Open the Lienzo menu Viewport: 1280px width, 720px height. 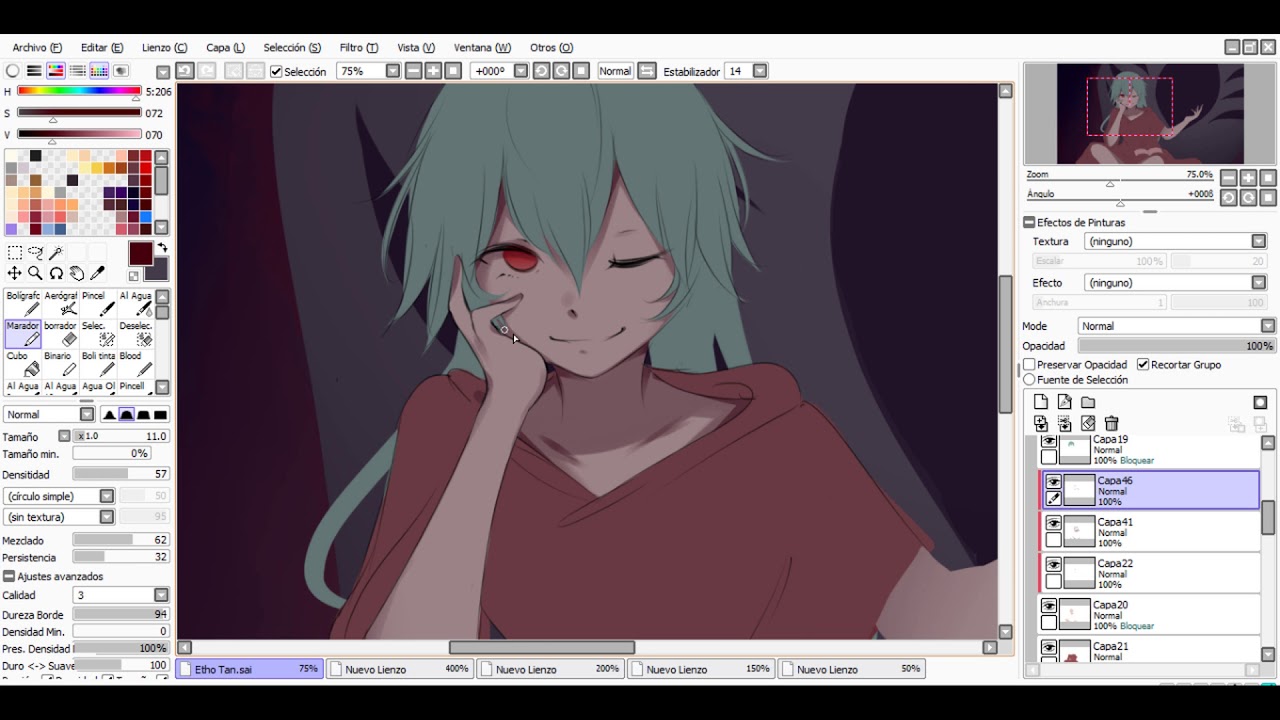(164, 47)
